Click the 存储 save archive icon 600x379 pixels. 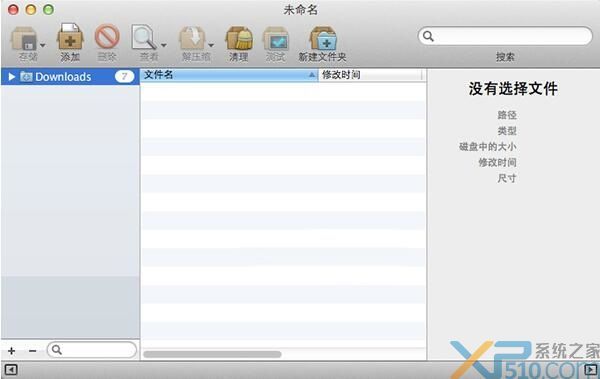click(x=24, y=38)
